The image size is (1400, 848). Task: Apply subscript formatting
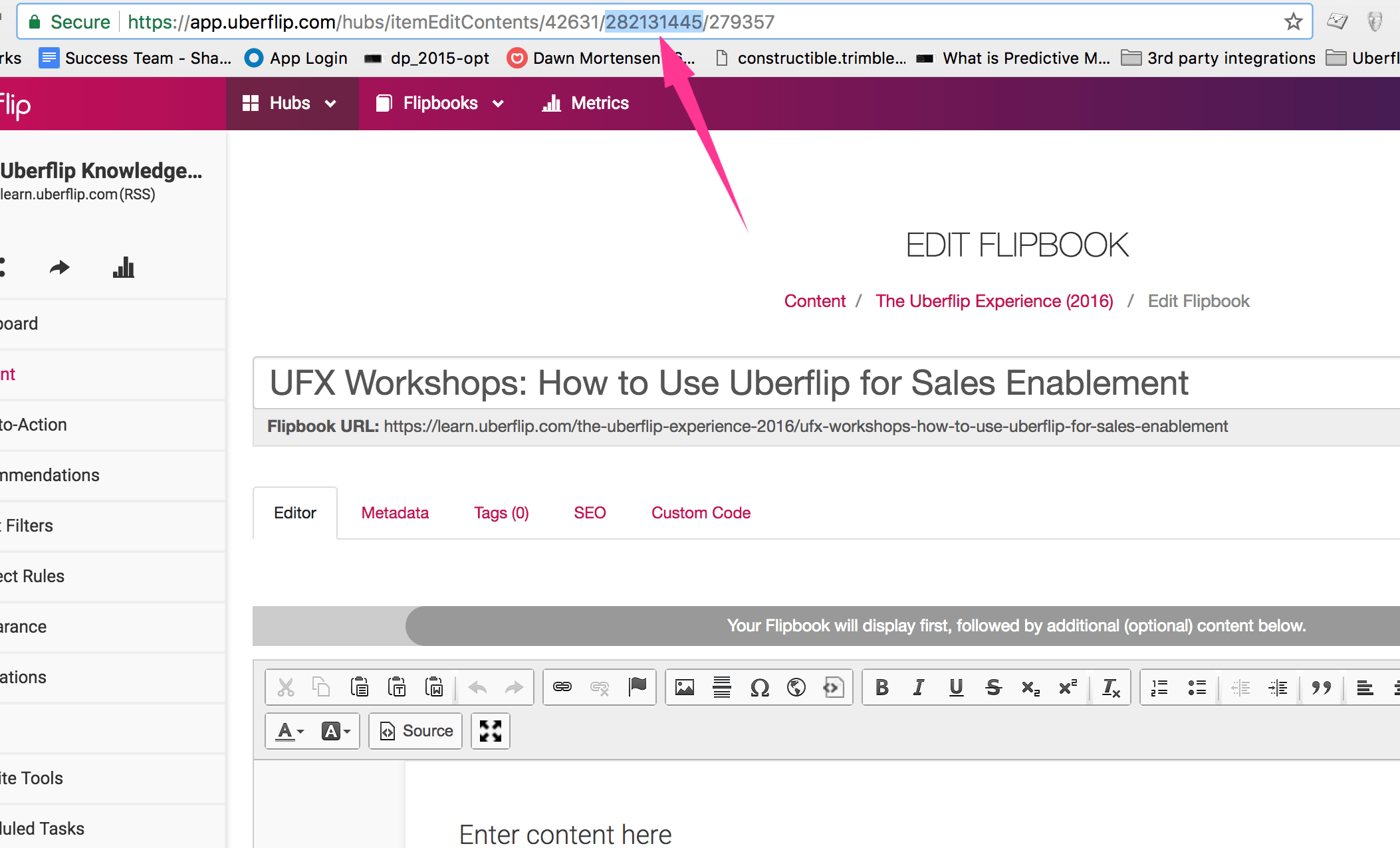(1030, 687)
